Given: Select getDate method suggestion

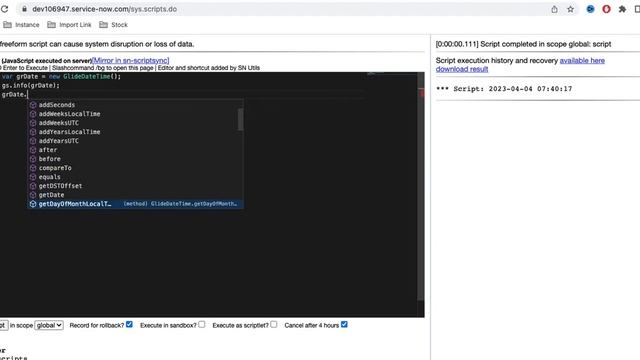Looking at the screenshot, I should pos(136,195).
